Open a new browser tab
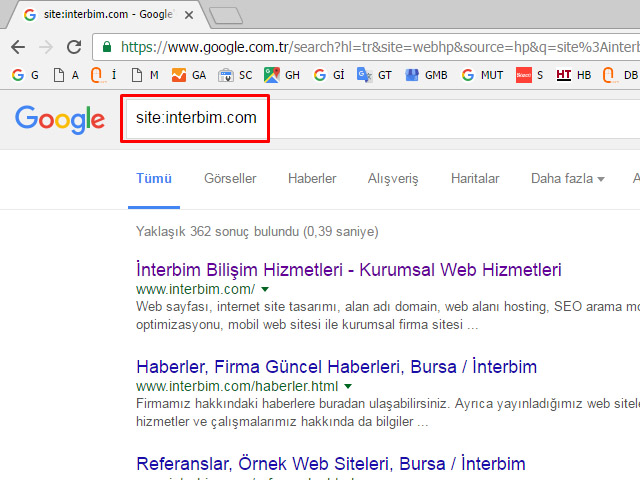Screen dimensions: 640x480 pos(226,16)
